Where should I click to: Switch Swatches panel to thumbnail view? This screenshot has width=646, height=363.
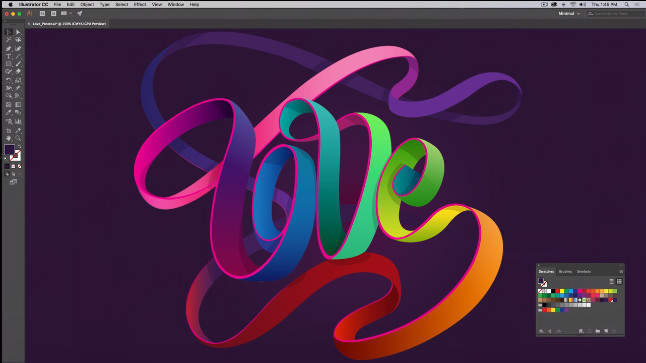click(619, 281)
